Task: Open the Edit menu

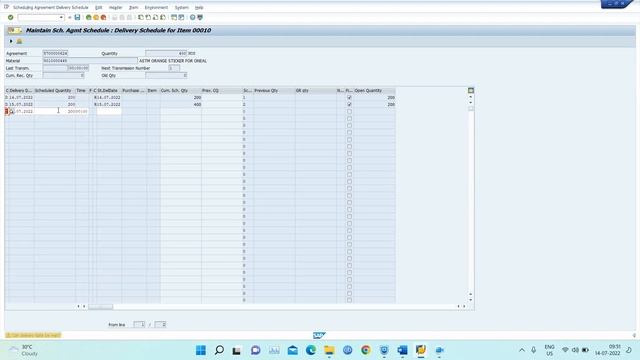Action: pyautogui.click(x=98, y=7)
